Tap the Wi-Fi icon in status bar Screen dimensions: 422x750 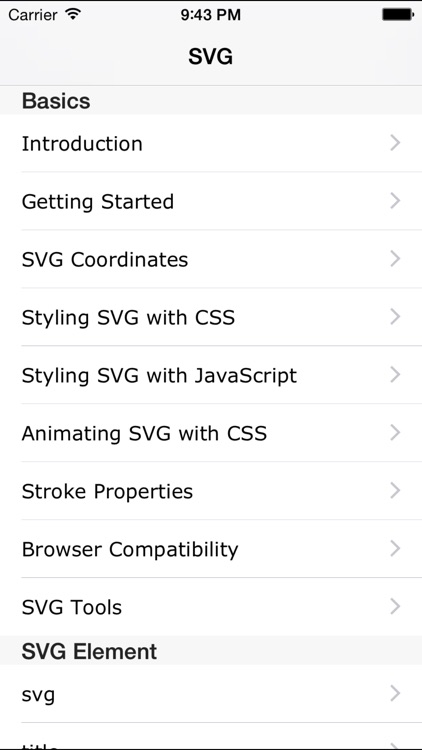[x=73, y=14]
